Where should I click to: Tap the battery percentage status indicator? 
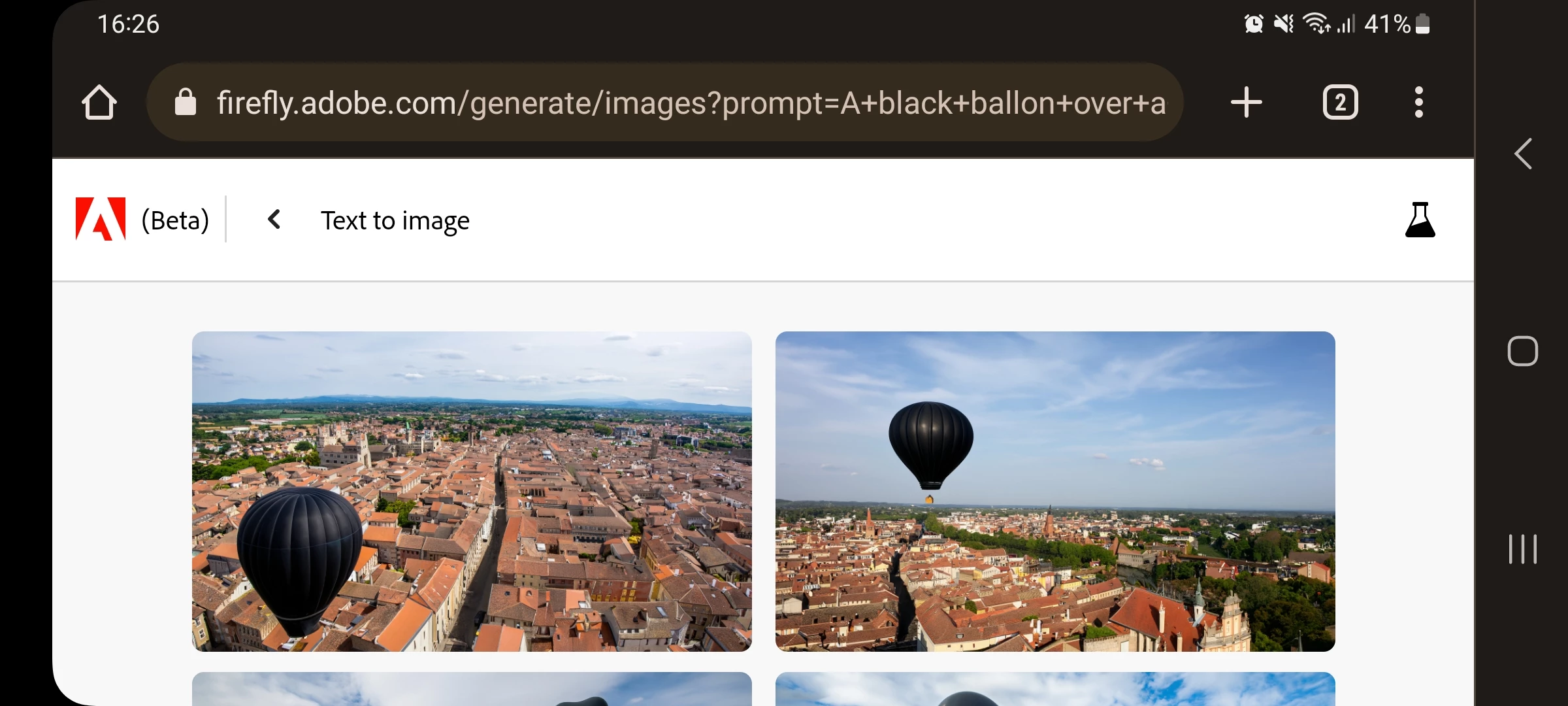pyautogui.click(x=1397, y=24)
